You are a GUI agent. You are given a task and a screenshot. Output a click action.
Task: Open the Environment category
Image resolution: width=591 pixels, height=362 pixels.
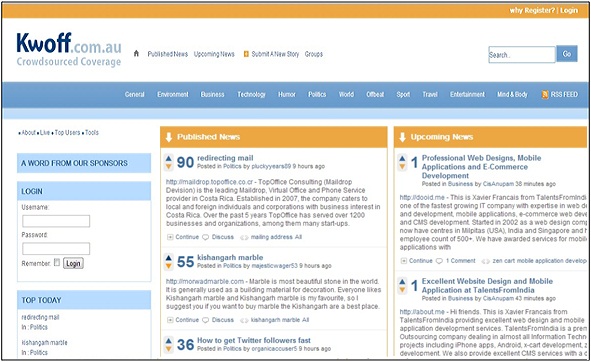click(x=173, y=95)
